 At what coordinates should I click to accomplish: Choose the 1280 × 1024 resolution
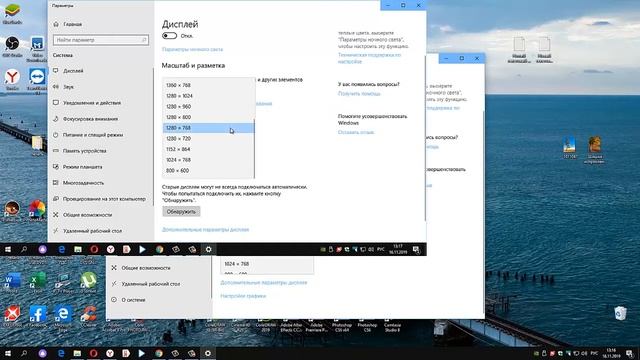[x=208, y=96]
